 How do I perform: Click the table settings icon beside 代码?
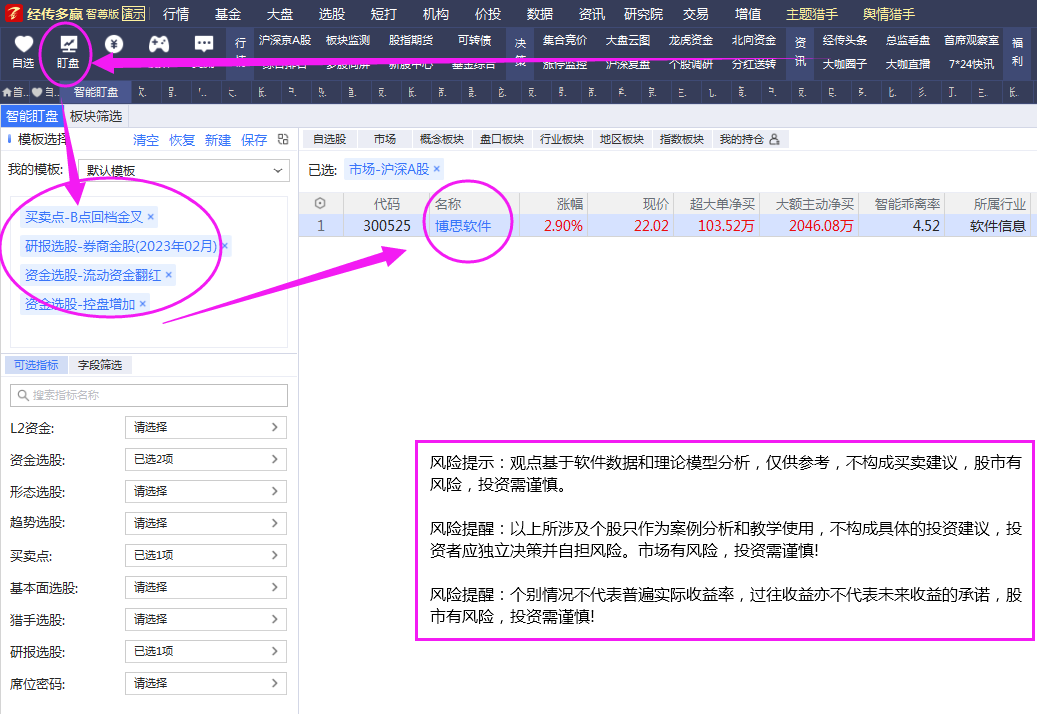pyautogui.click(x=320, y=204)
